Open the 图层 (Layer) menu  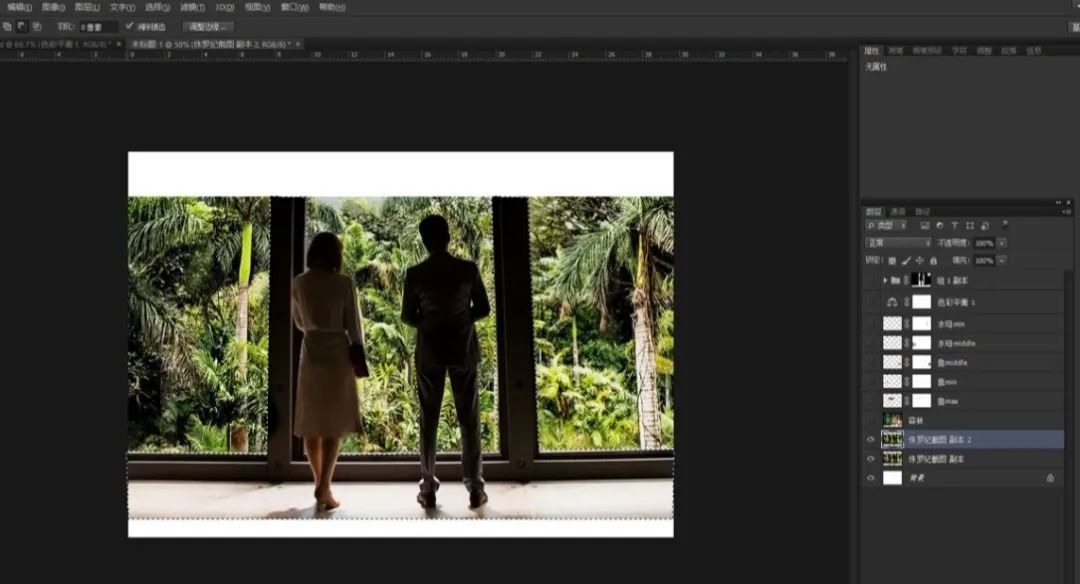click(87, 8)
